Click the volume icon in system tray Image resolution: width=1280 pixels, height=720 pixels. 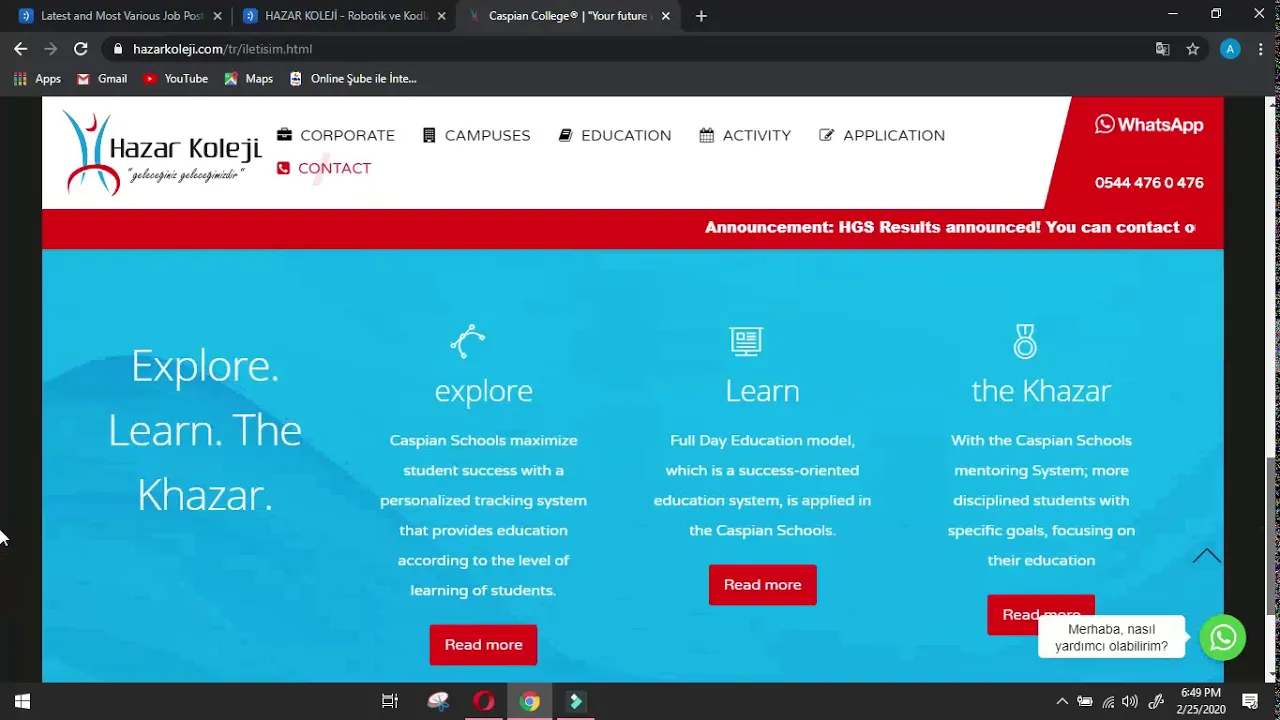pos(1130,701)
